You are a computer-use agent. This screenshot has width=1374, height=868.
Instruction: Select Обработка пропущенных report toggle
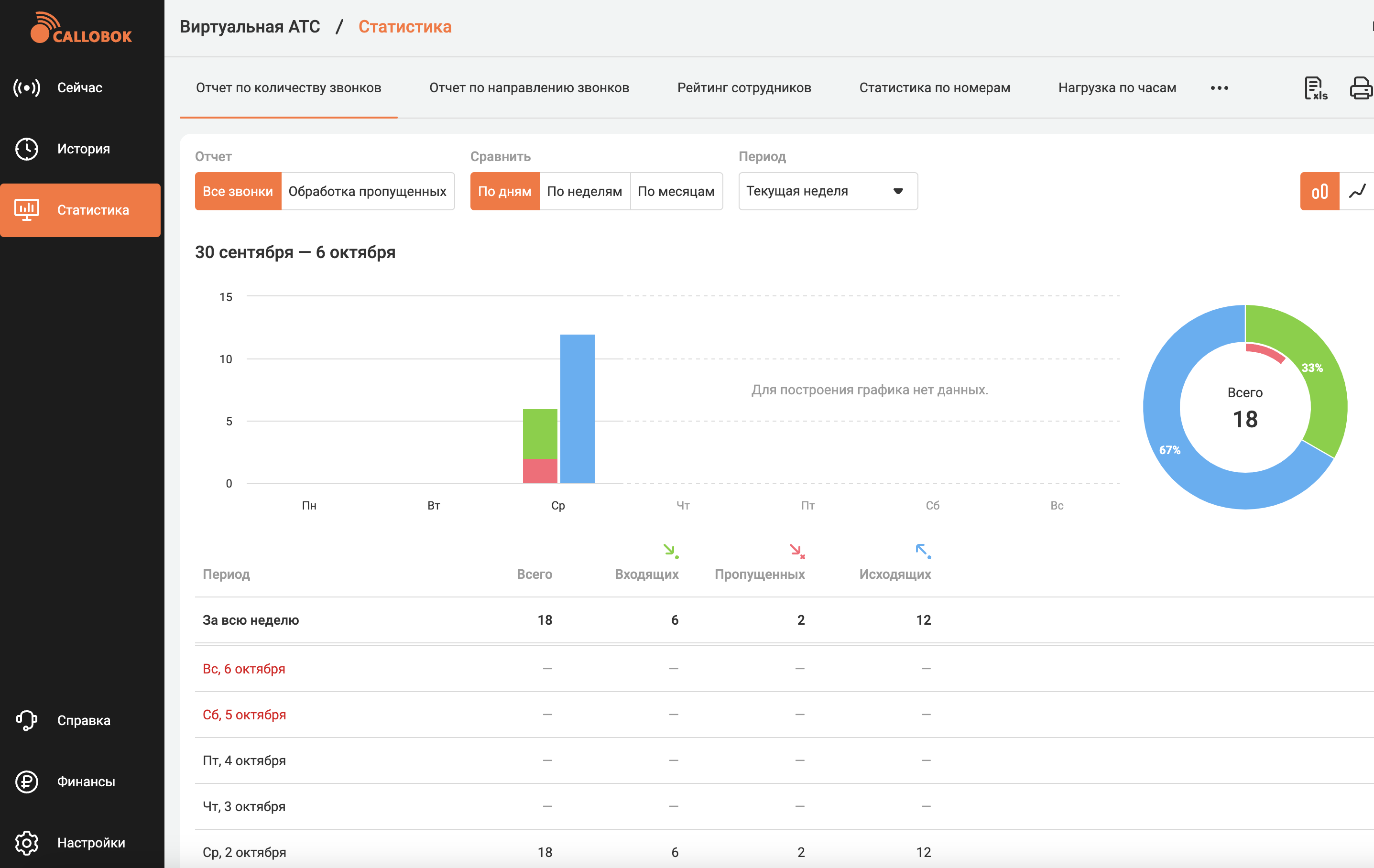tap(368, 192)
